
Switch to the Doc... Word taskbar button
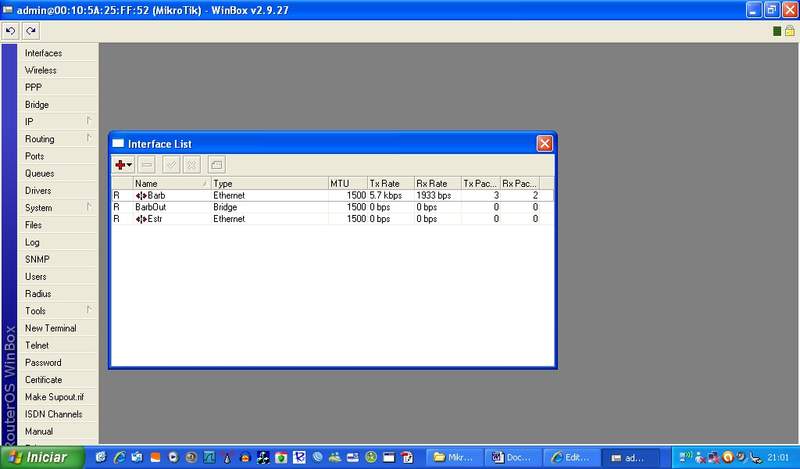coord(512,458)
